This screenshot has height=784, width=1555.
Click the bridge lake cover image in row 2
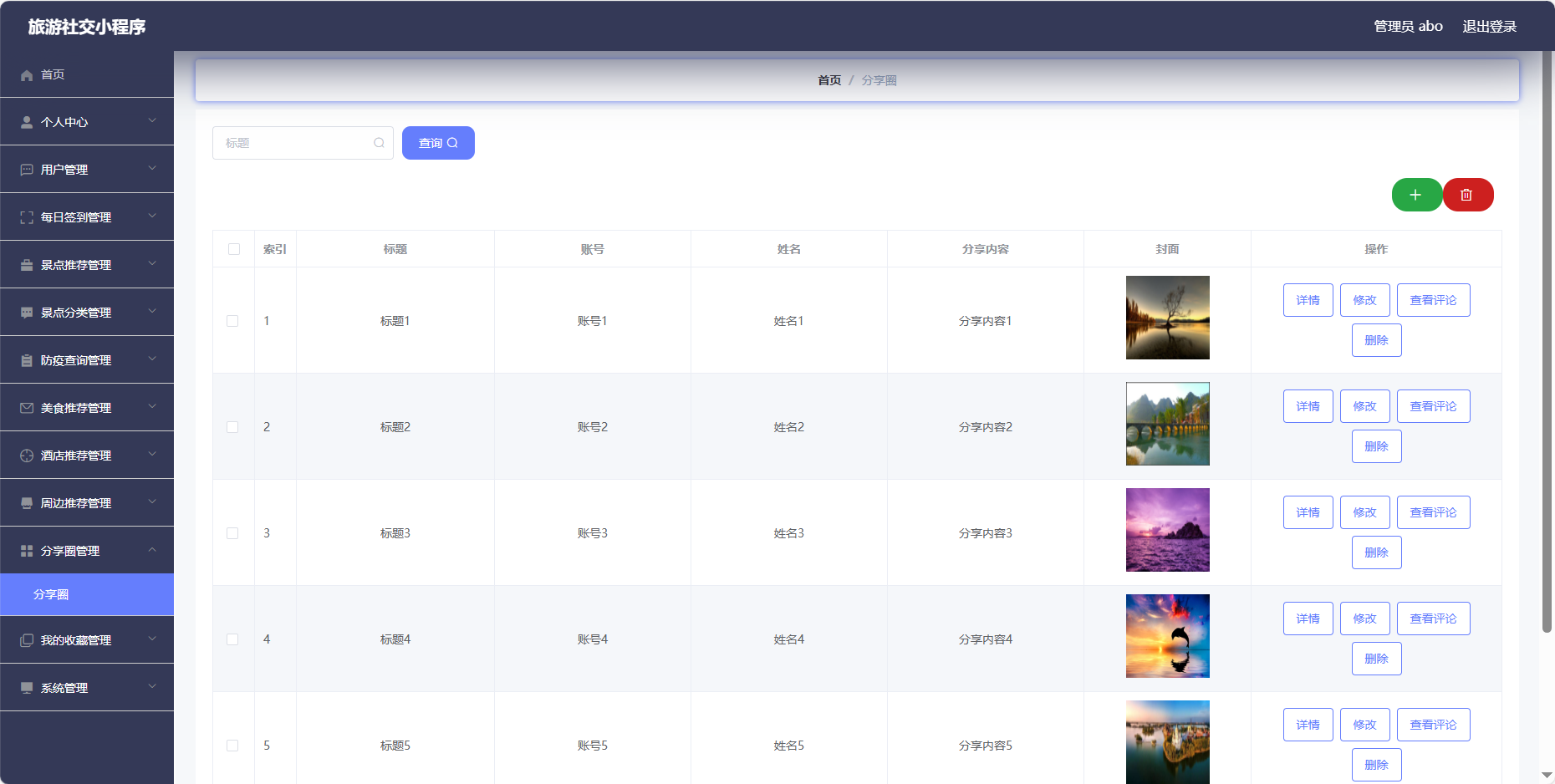tap(1168, 424)
